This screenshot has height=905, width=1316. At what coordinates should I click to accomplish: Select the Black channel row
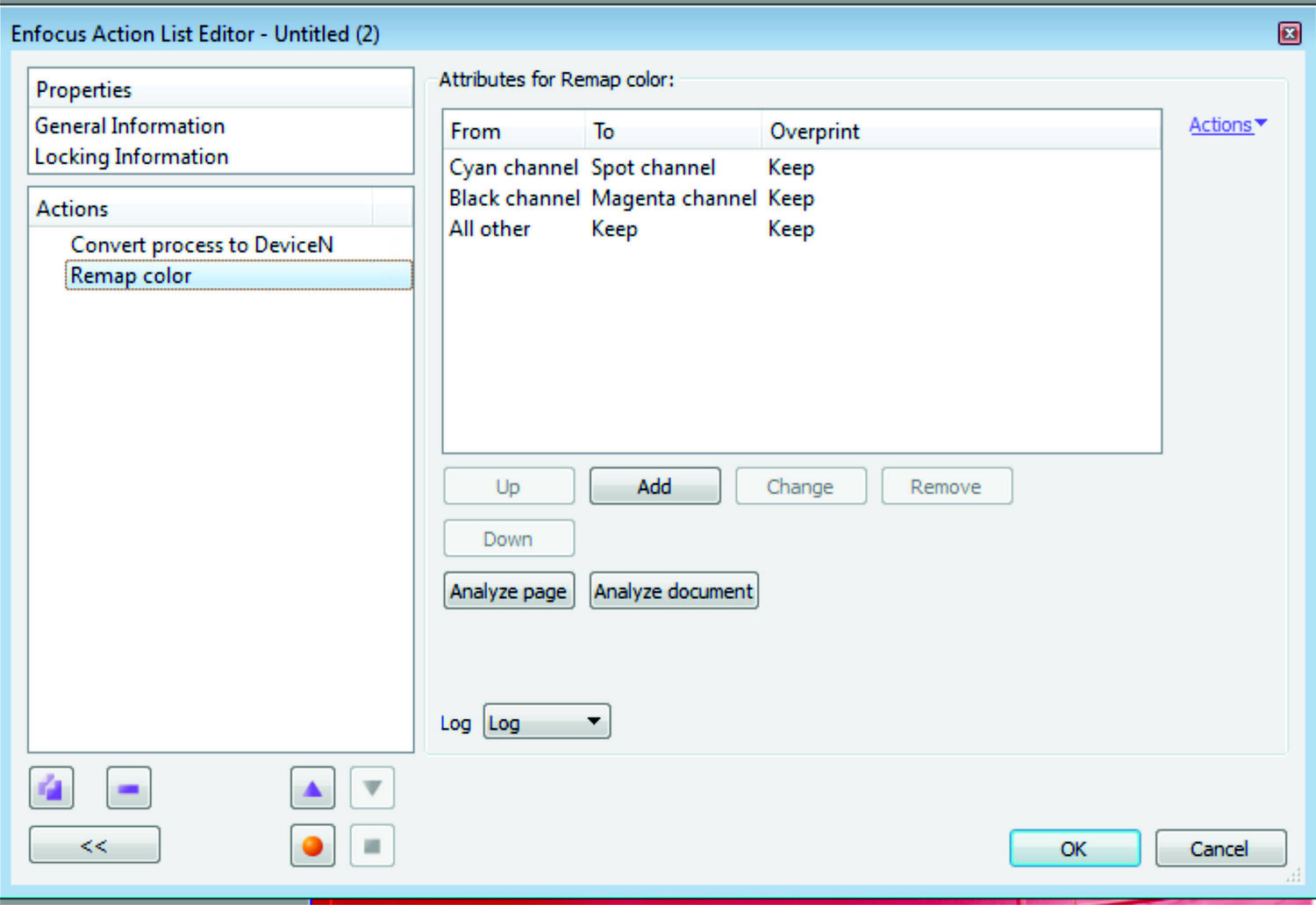point(802,198)
